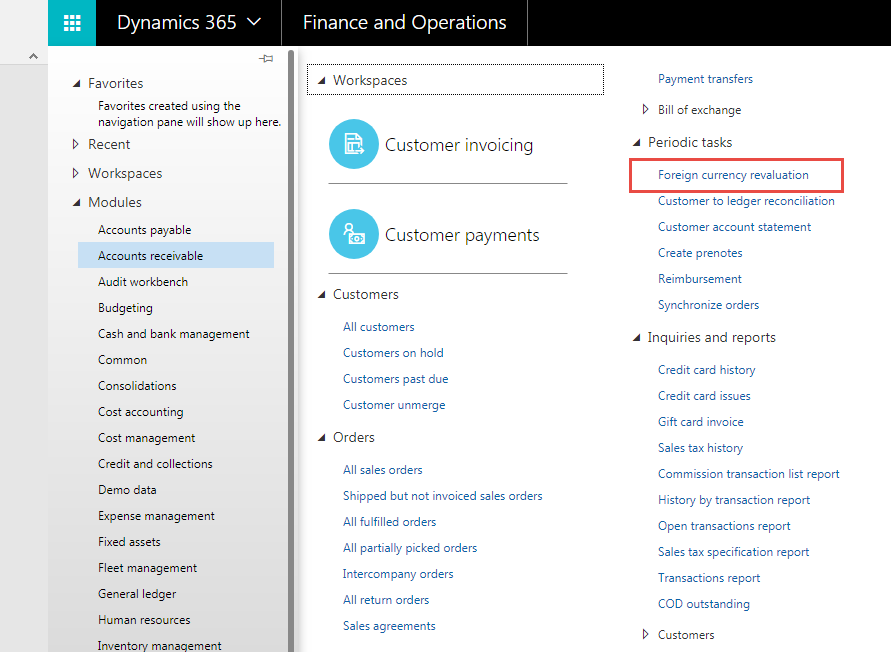Click the Customer payments workspace icon
This screenshot has width=891, height=652.
[354, 235]
